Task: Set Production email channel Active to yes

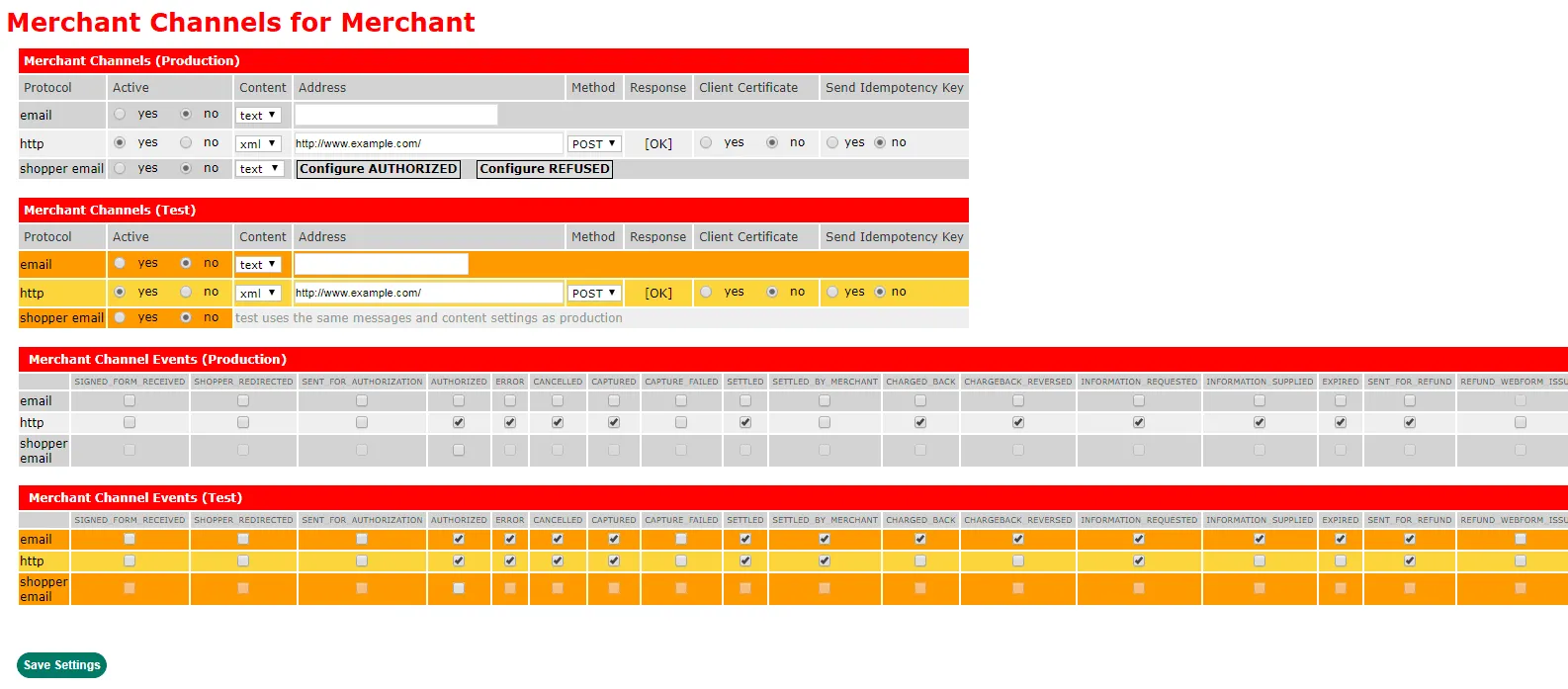Action: (120, 114)
